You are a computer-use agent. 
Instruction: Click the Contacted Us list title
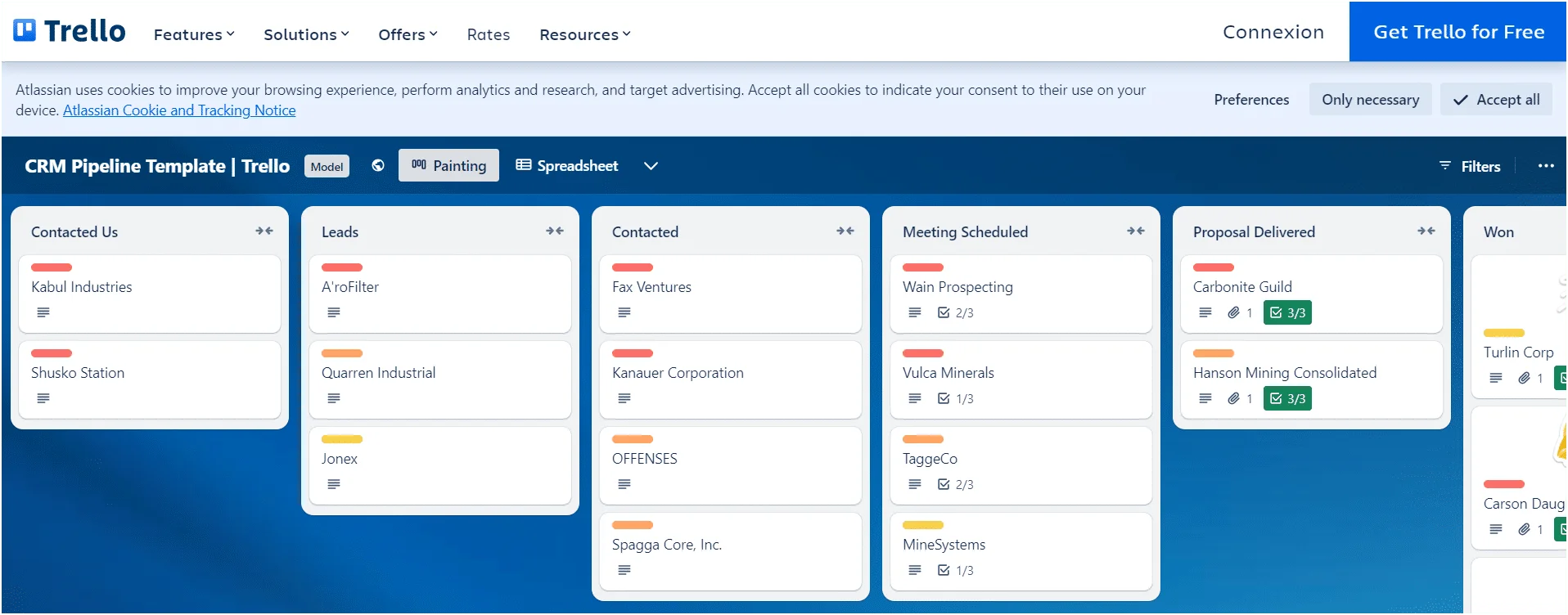pyautogui.click(x=74, y=232)
